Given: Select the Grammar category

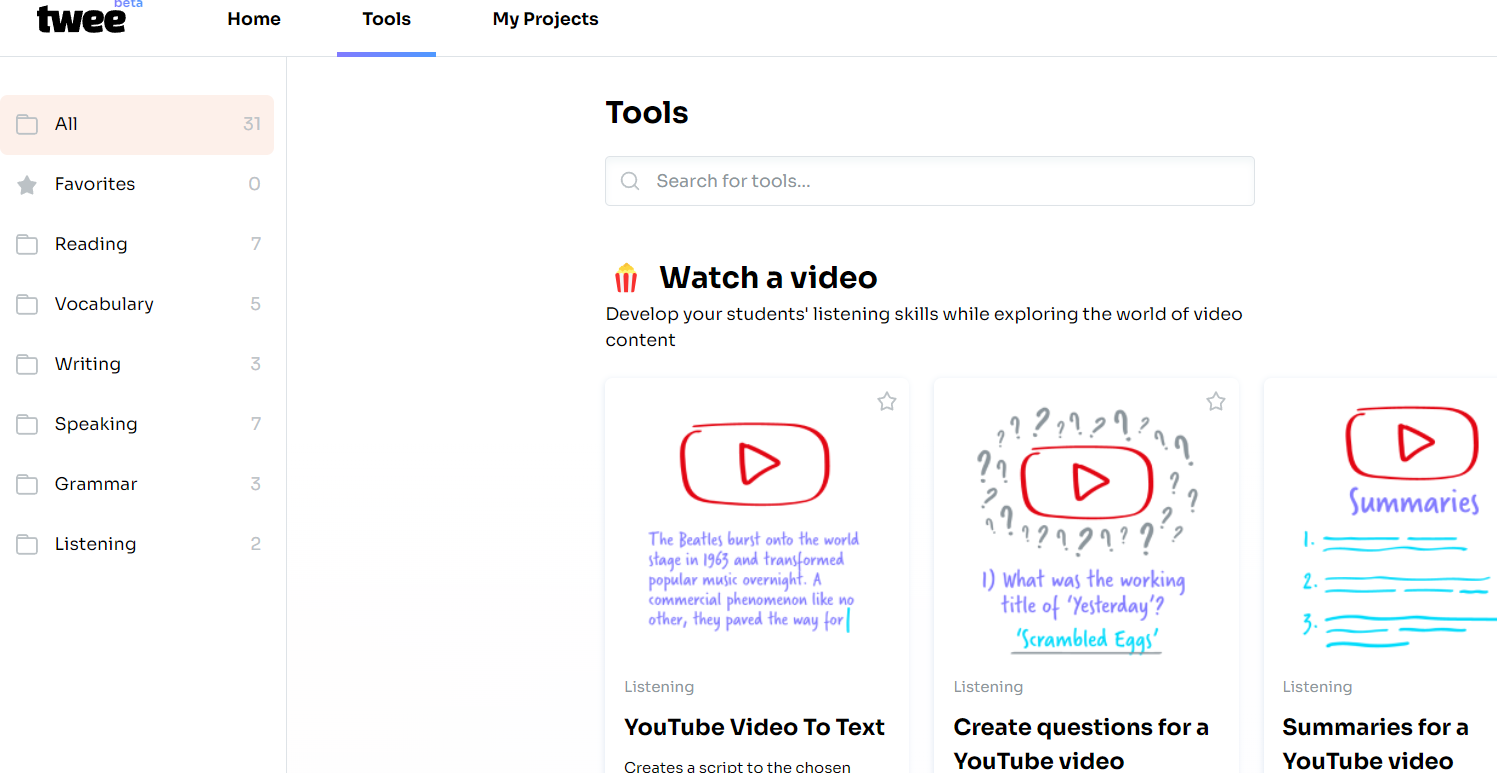Looking at the screenshot, I should [137, 484].
